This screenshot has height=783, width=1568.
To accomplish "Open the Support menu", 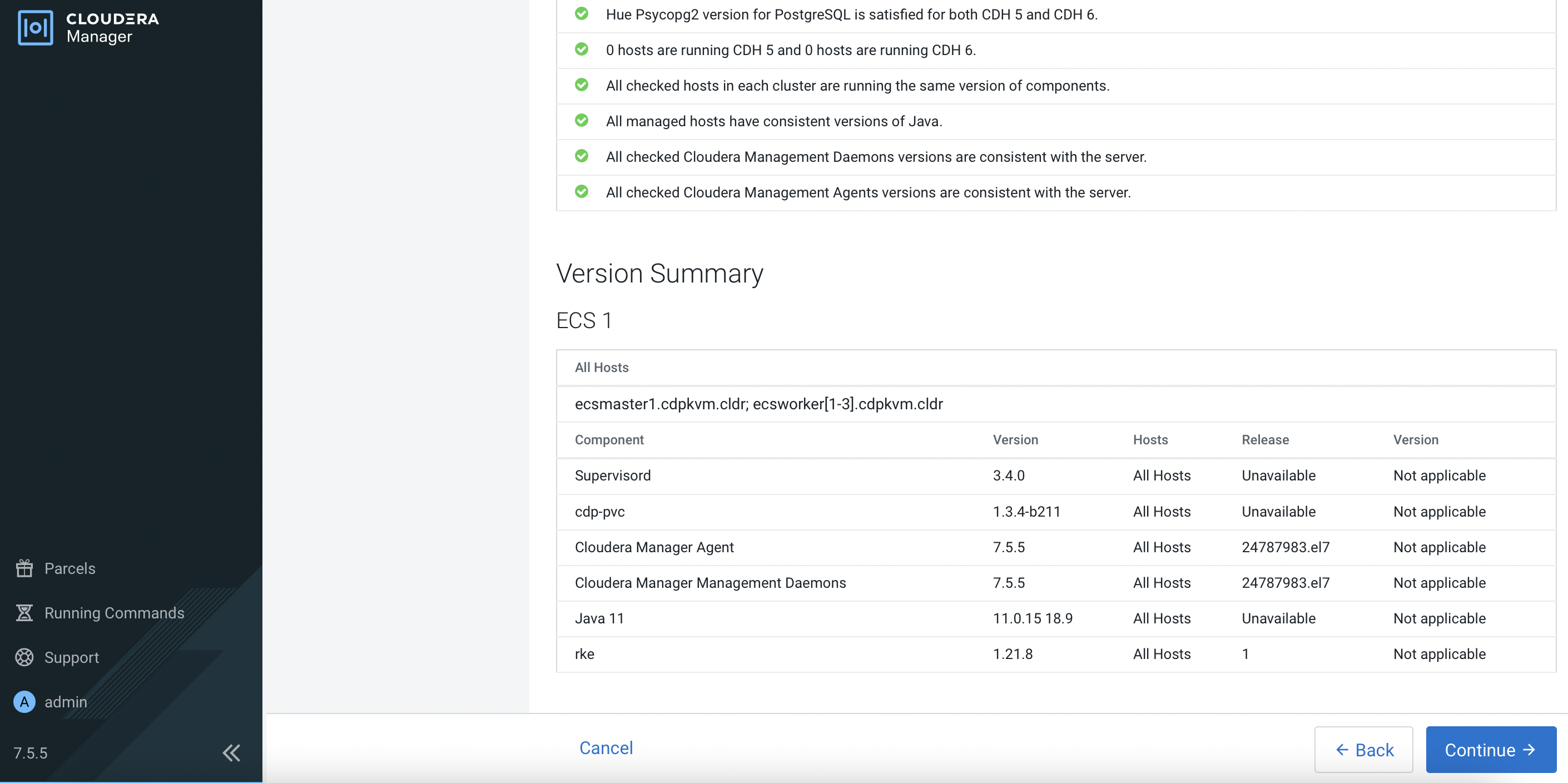I will (71, 657).
